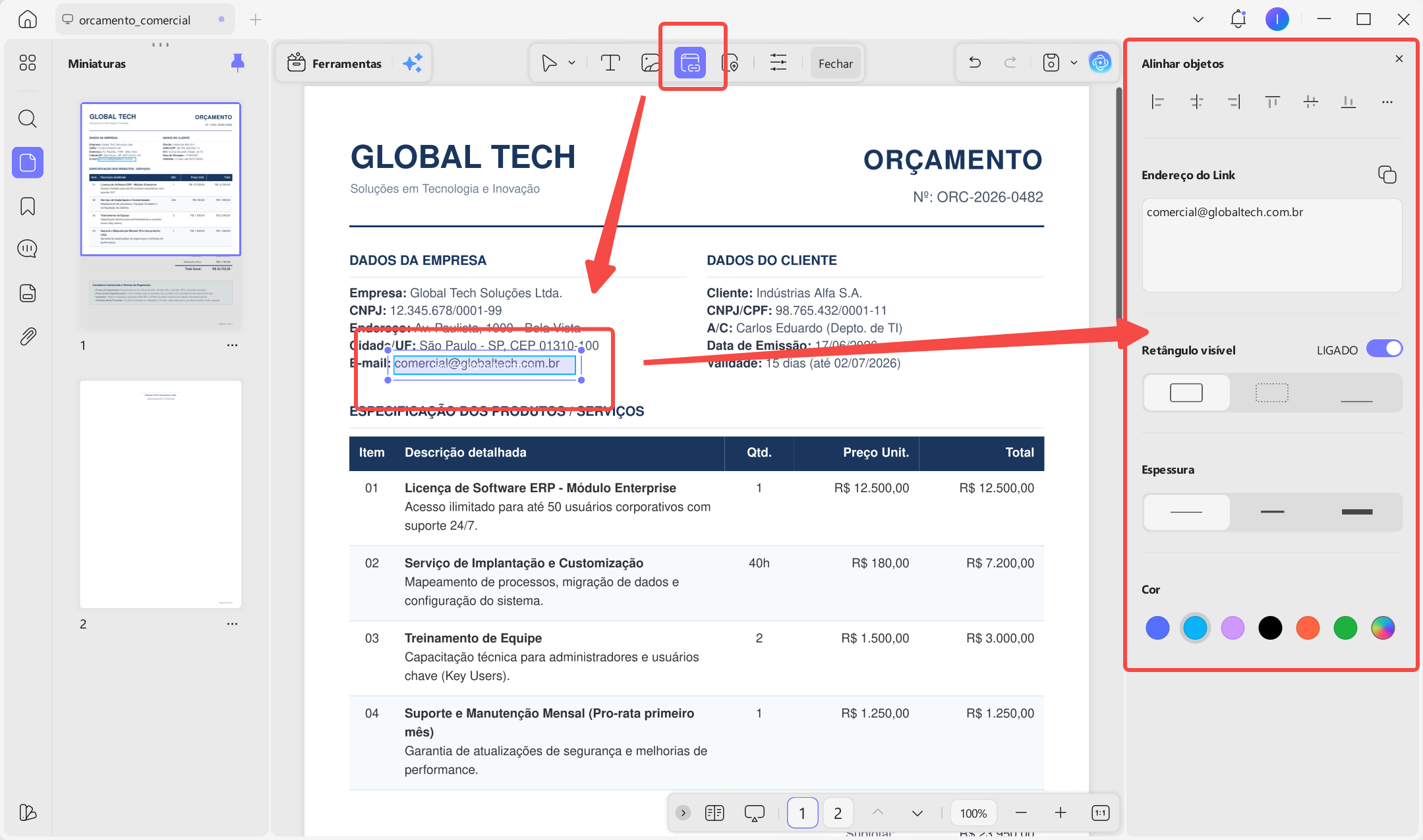
Task: Jump to page 1 button
Action: click(x=802, y=813)
